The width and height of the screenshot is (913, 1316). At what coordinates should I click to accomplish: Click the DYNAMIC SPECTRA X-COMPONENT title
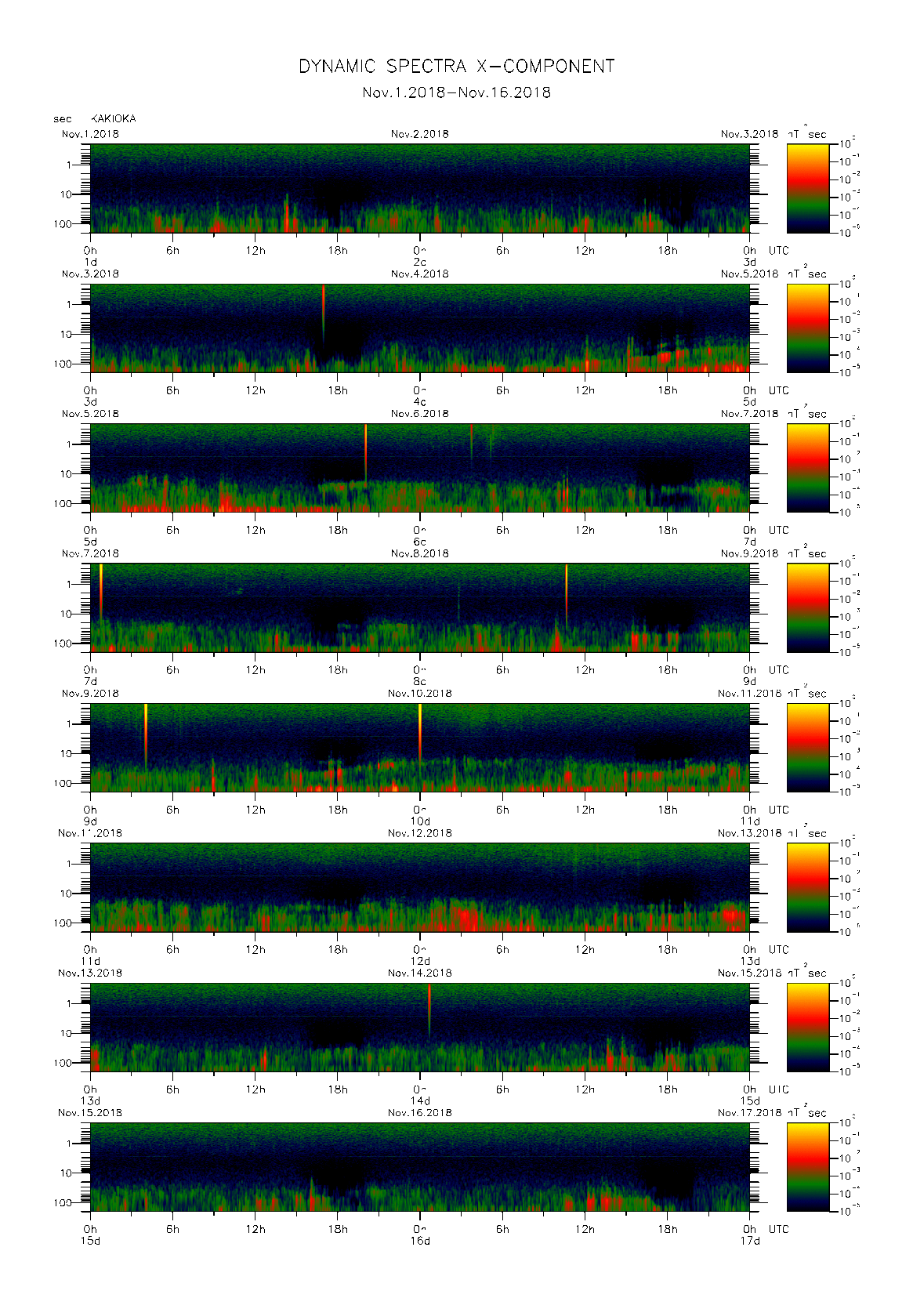pyautogui.click(x=456, y=67)
